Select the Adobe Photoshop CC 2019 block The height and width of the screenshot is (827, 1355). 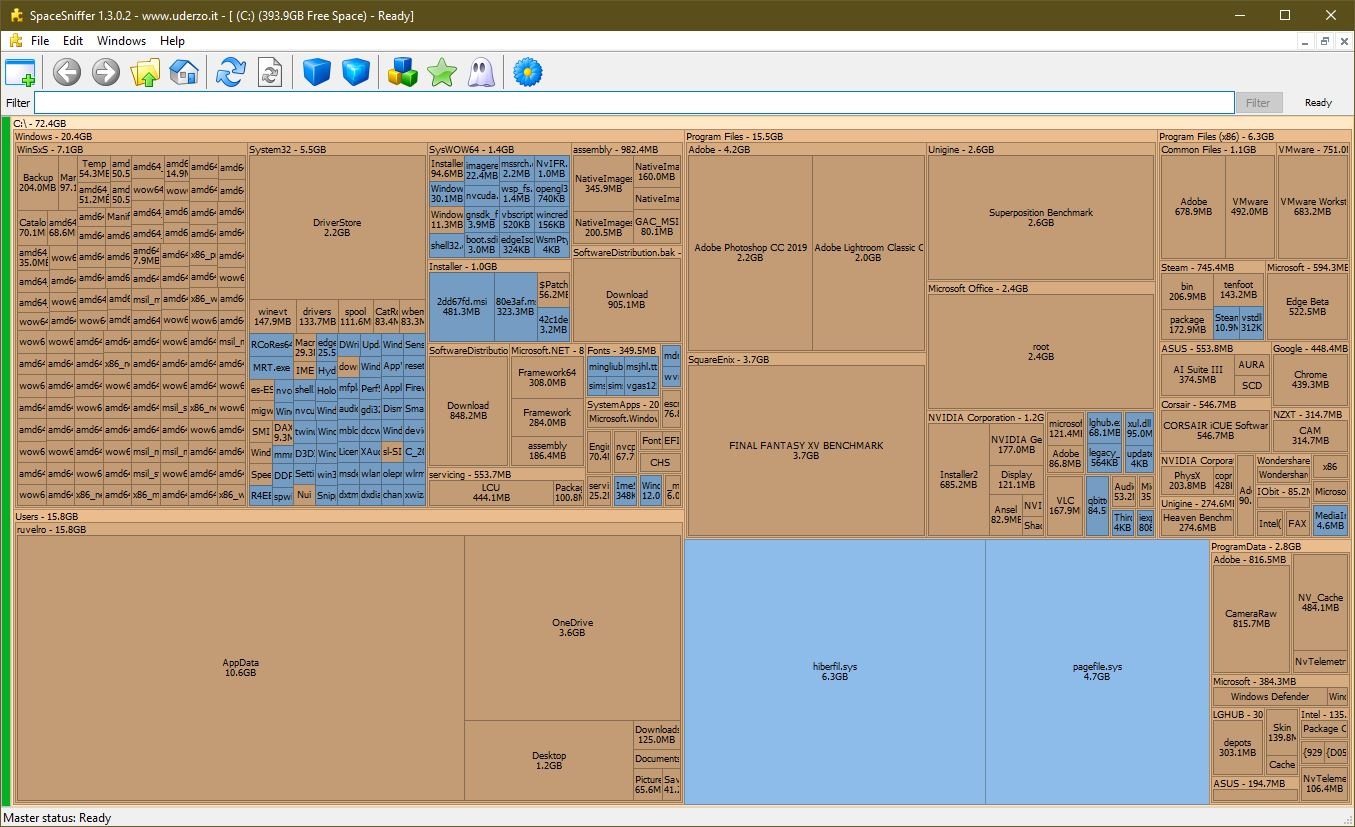click(750, 252)
